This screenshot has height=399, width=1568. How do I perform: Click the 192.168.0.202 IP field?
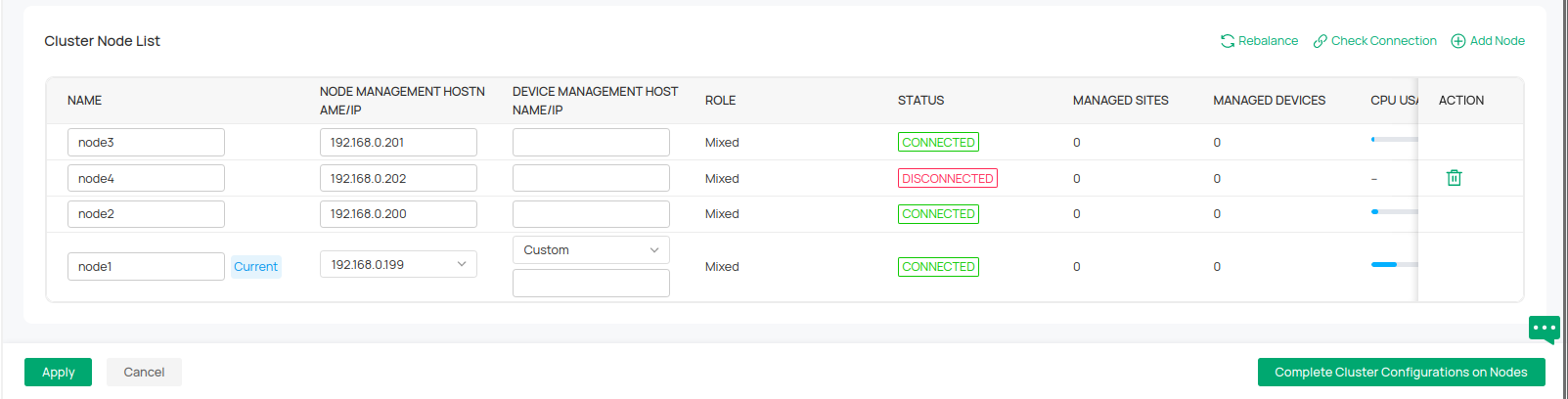click(x=398, y=179)
